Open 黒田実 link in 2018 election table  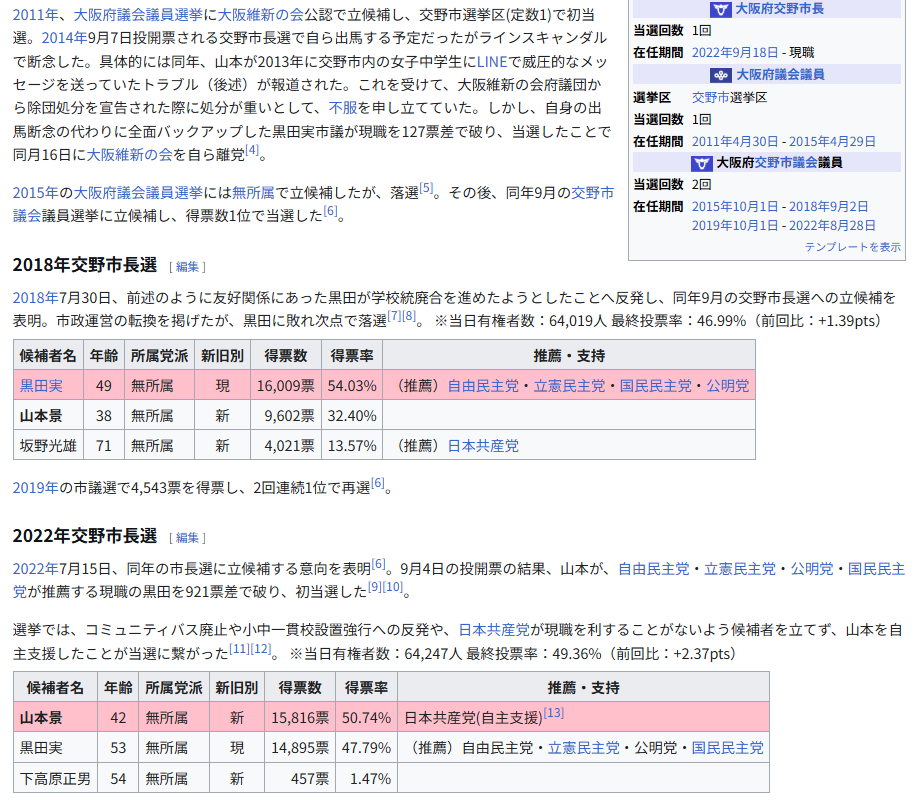pyautogui.click(x=41, y=386)
